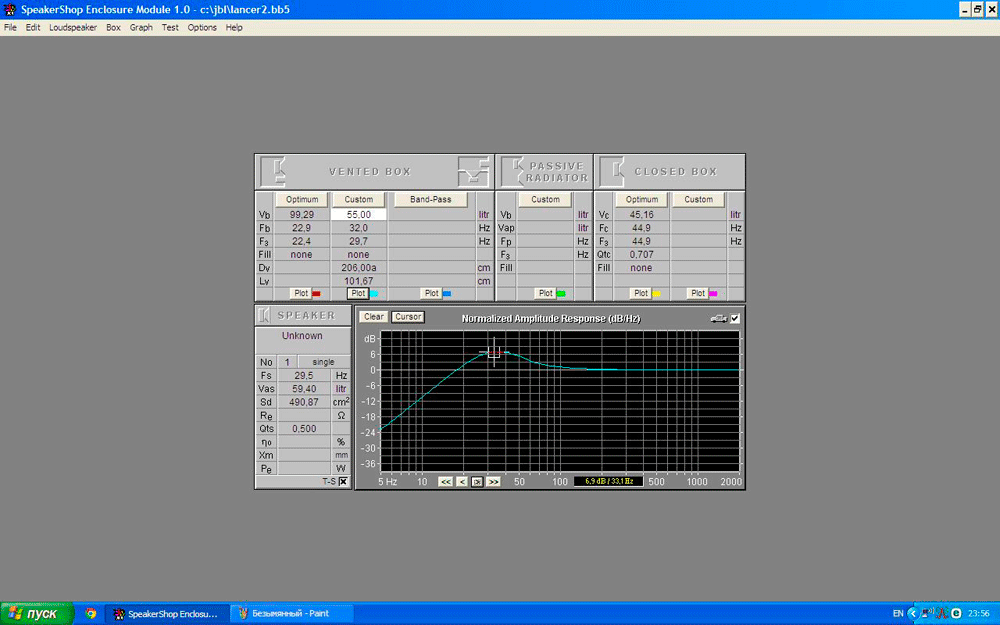
Task: Click the custom Fb value 32,0
Action: pos(358,228)
